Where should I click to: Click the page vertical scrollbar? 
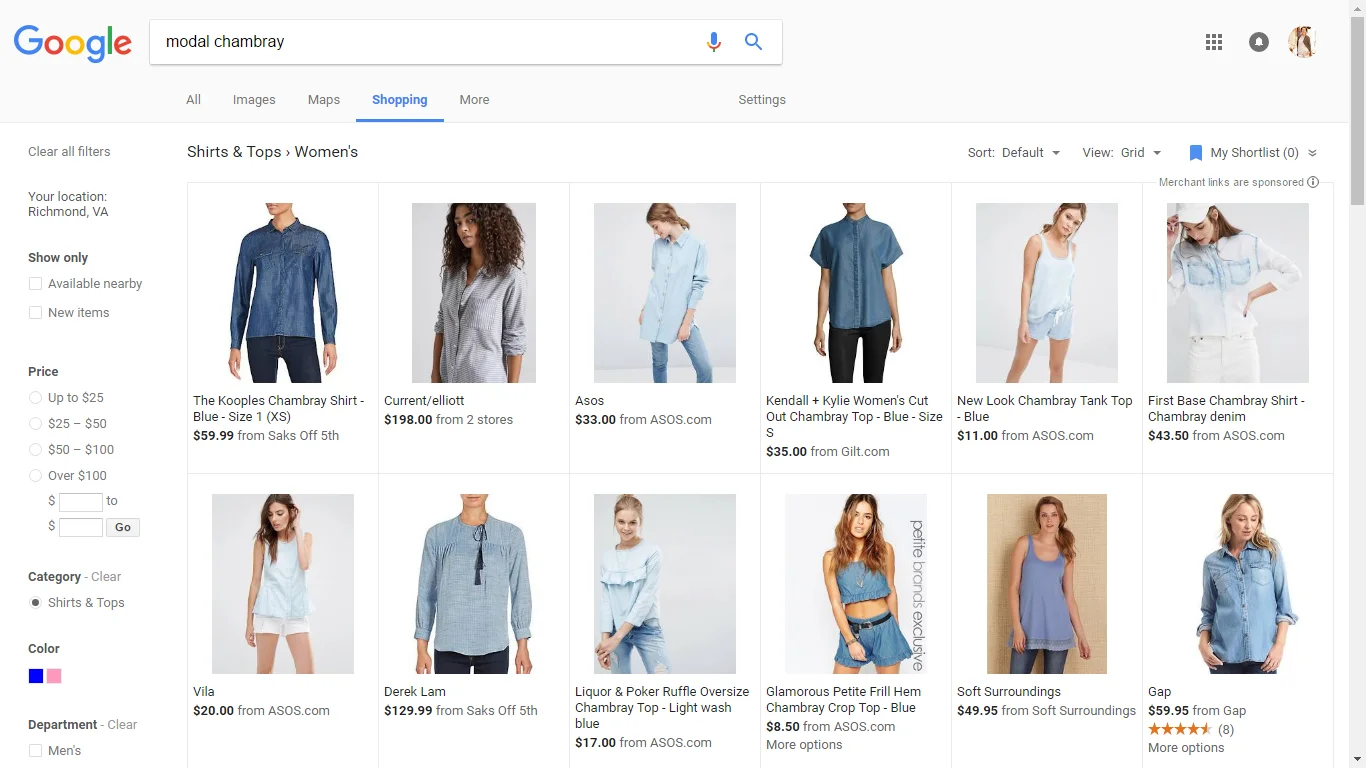point(1357,110)
